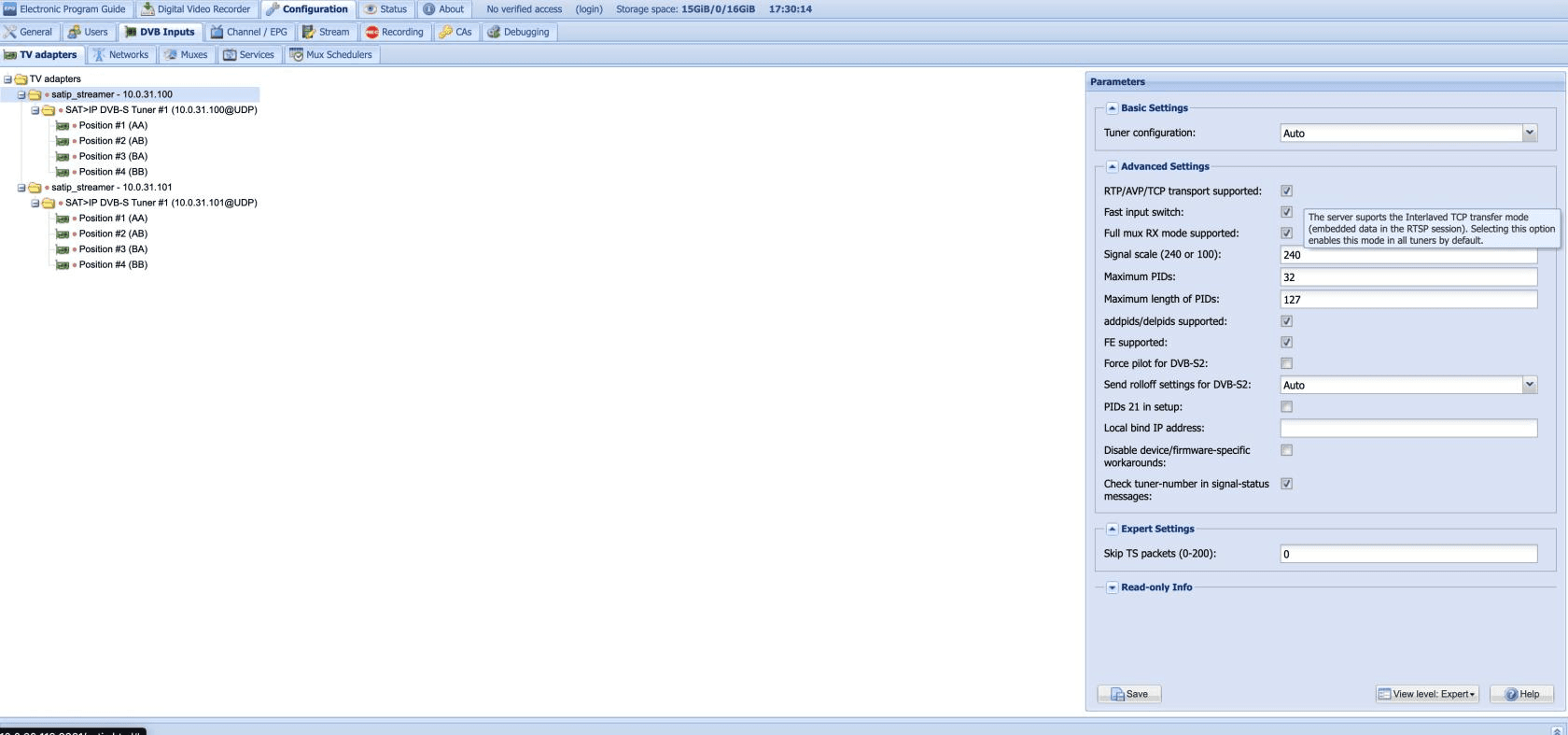
Task: Open Send rolloff settings dropdown
Action: 1529,385
